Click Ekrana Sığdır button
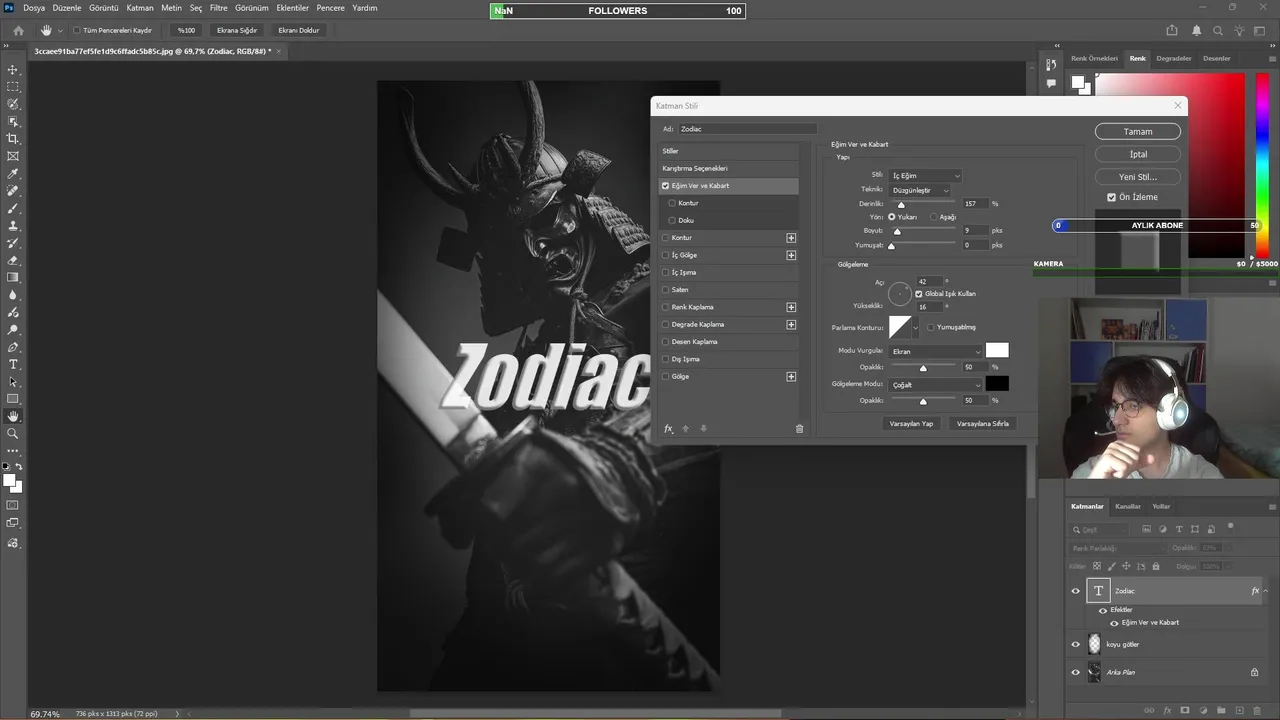1280x720 pixels. pyautogui.click(x=237, y=30)
